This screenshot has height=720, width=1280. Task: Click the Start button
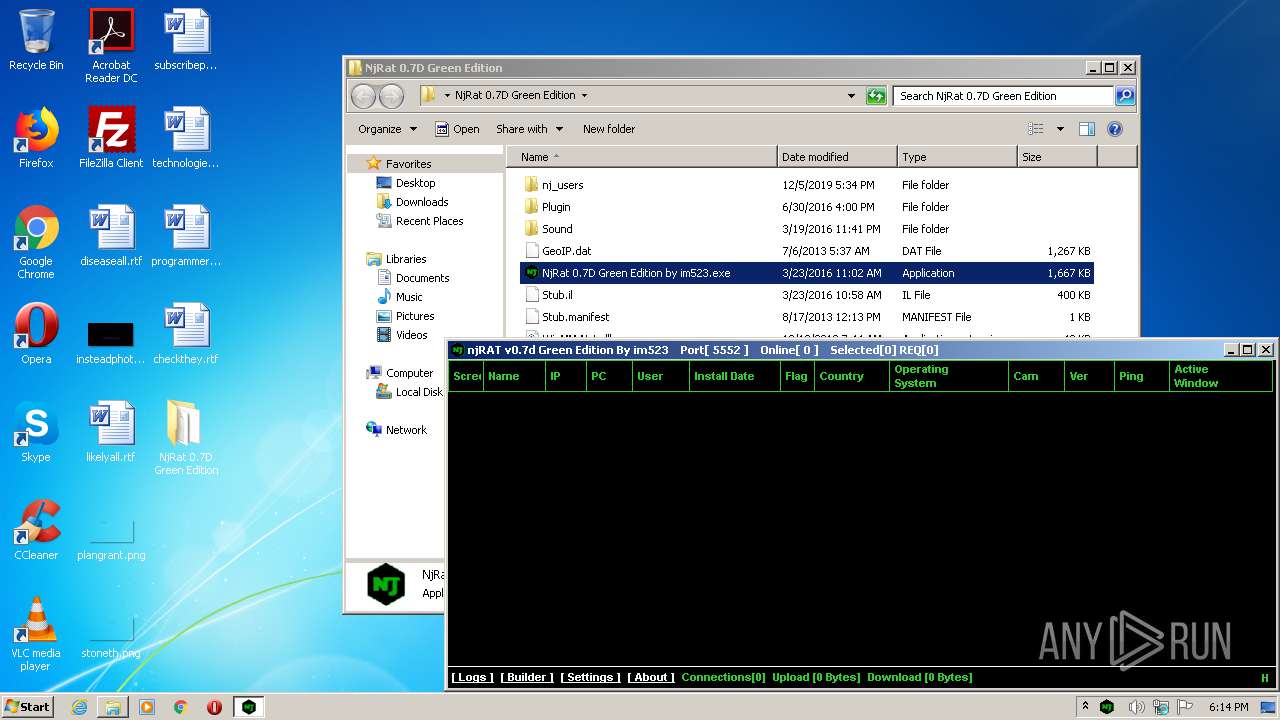(27, 707)
